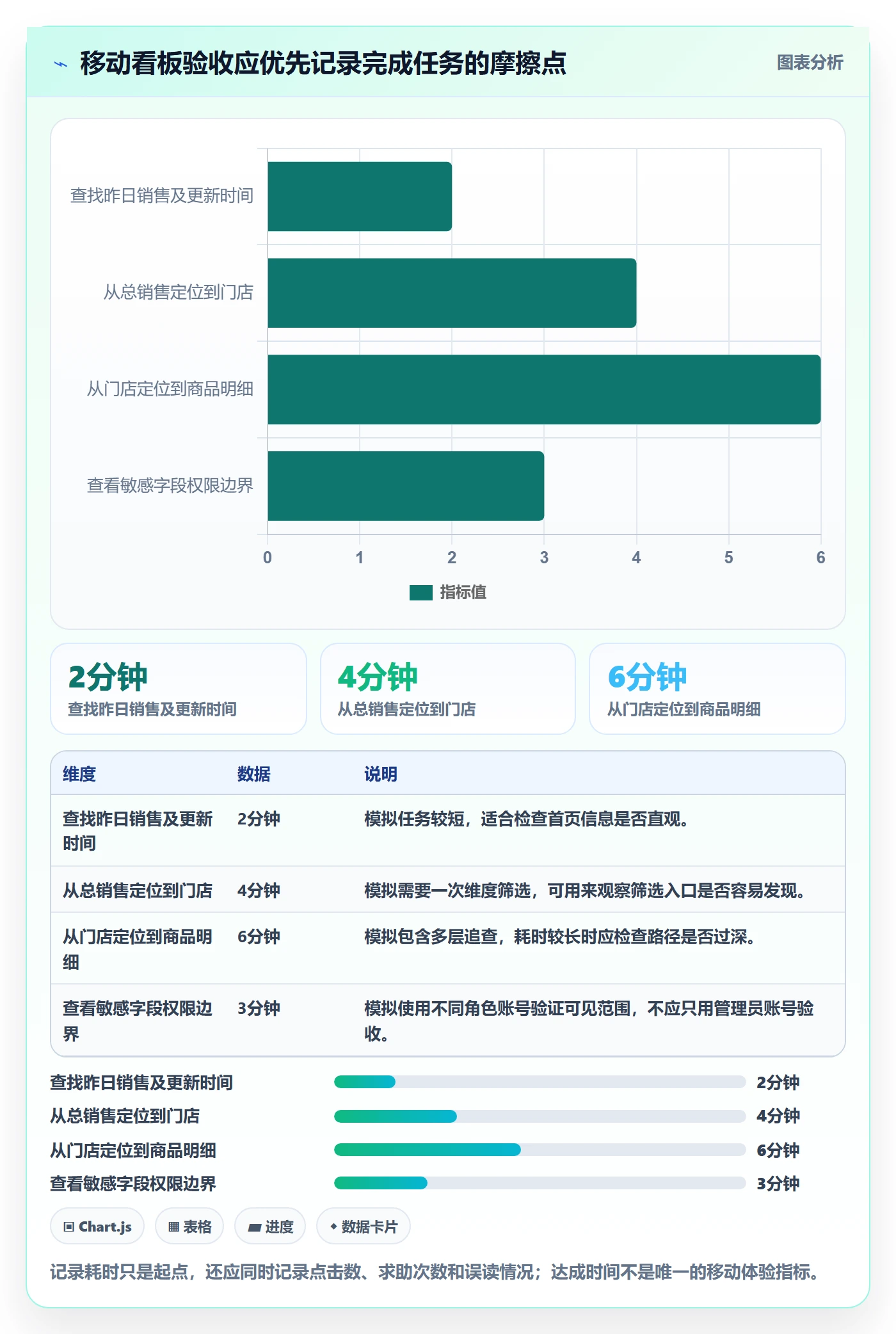The width and height of the screenshot is (896, 1334).
Task: Click table cell 4分钟
Action: 259,891
